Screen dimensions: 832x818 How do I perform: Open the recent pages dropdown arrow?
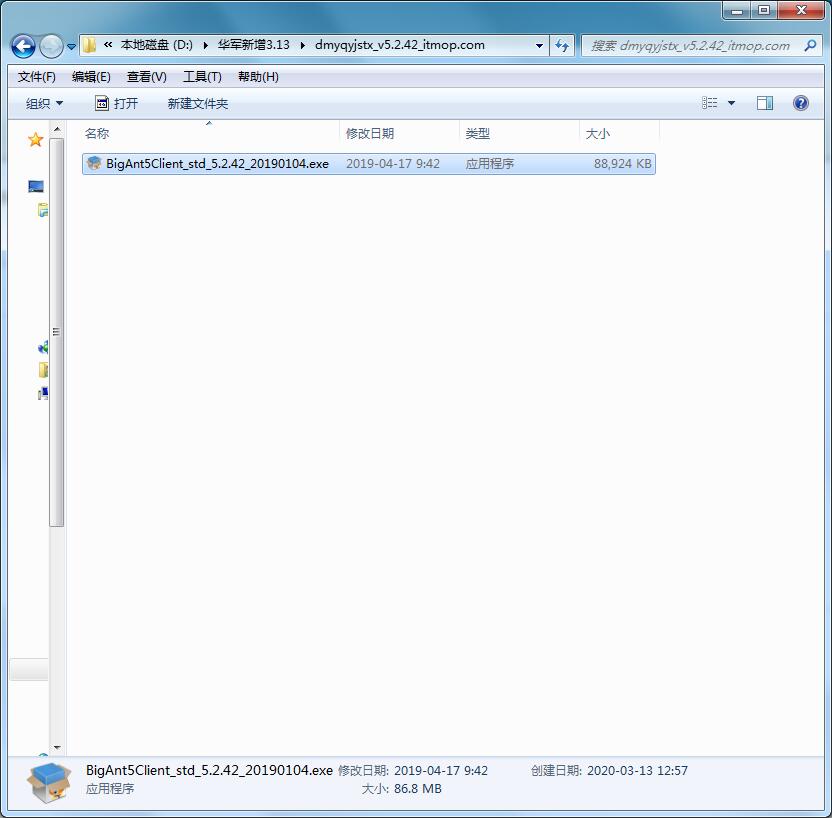72,47
